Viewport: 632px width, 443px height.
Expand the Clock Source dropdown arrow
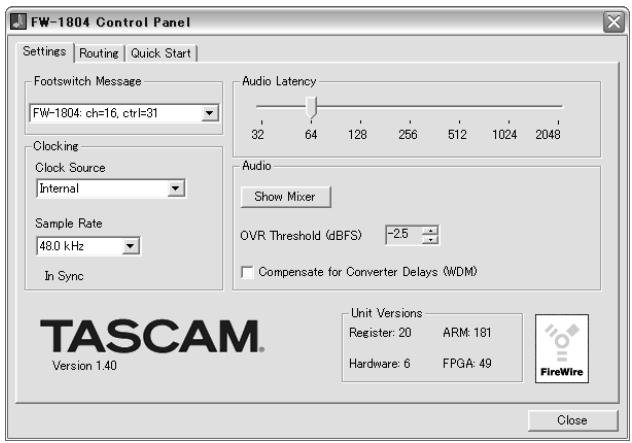176,188
